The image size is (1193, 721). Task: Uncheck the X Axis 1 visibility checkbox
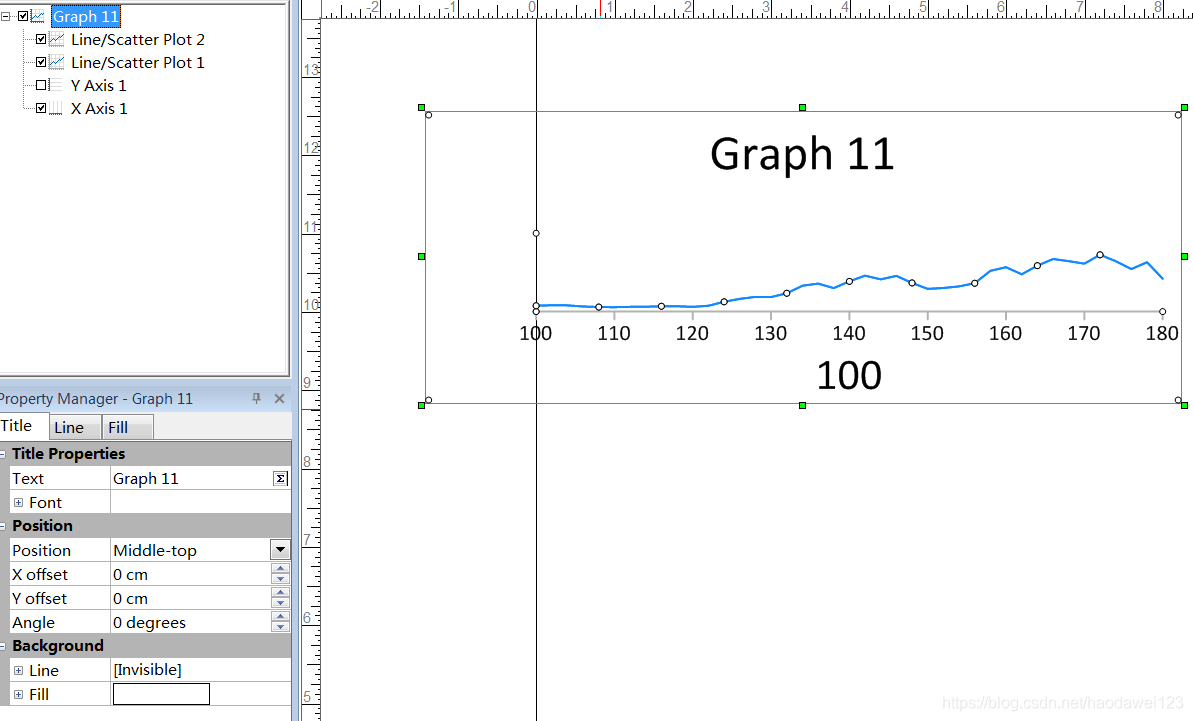(x=41, y=108)
